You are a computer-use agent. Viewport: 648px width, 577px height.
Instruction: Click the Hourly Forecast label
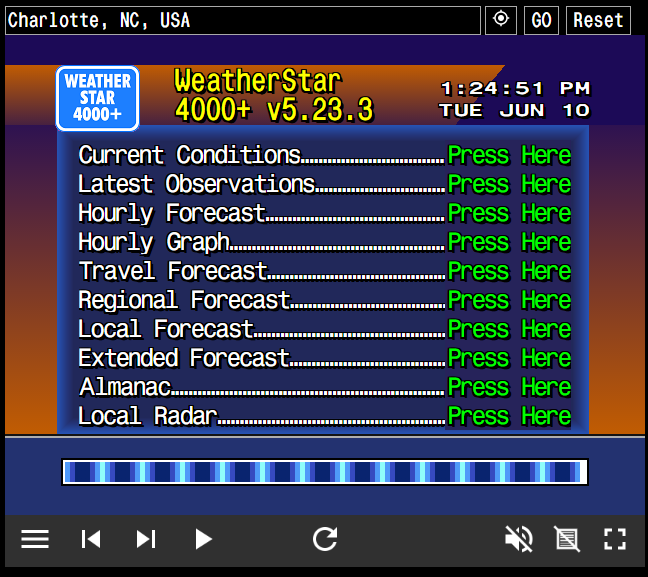172,213
